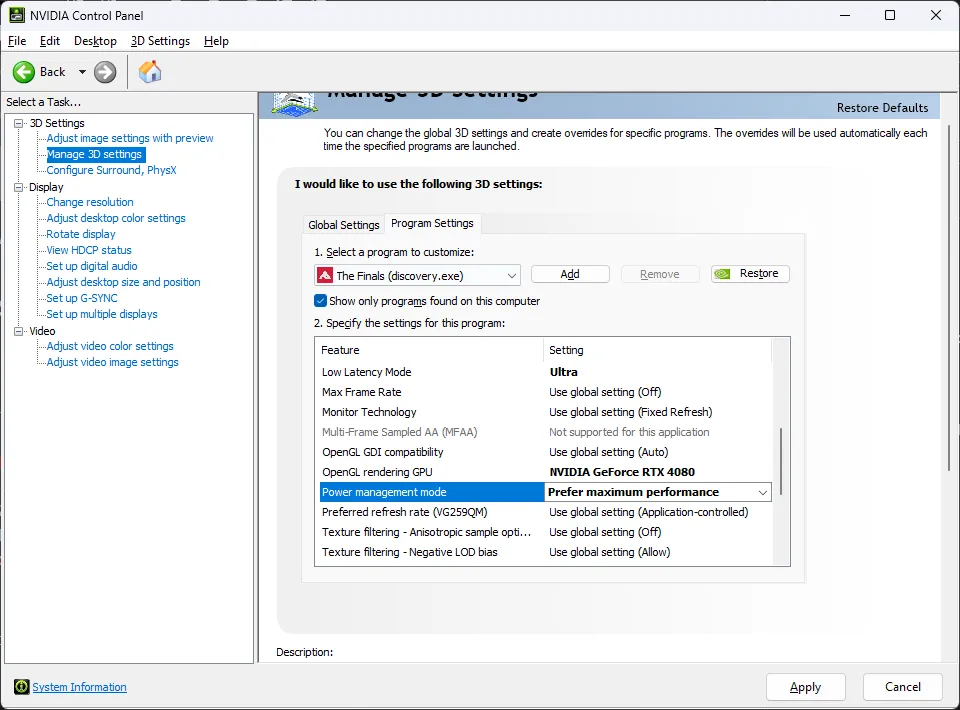Click the green Back arrow icon
The image size is (960, 710).
[x=24, y=72]
